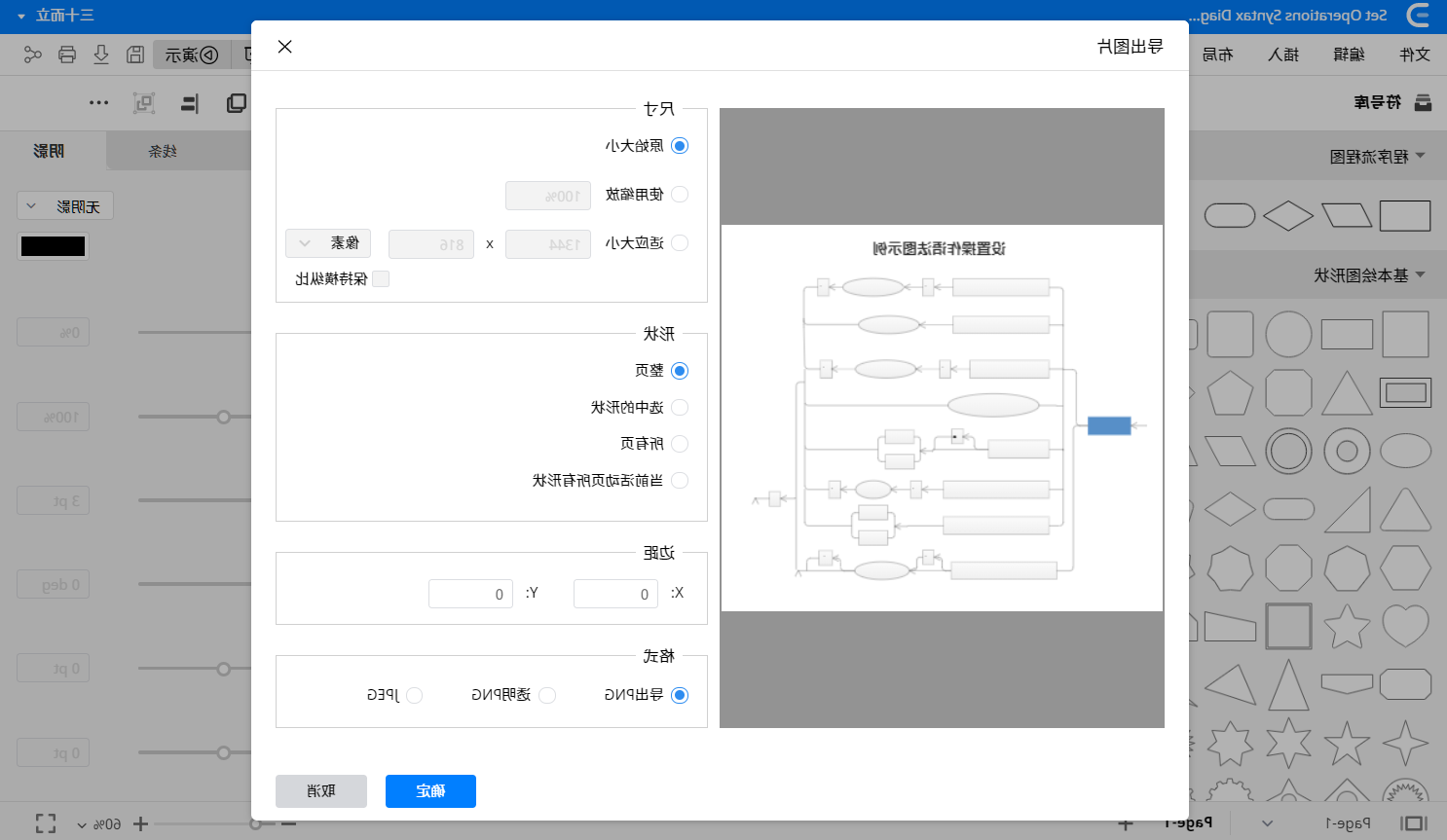Screen dimensions: 1447x840
Task: Toggle the 保持纵横比 keep aspect ratio checkbox
Action: pyautogui.click(x=381, y=279)
